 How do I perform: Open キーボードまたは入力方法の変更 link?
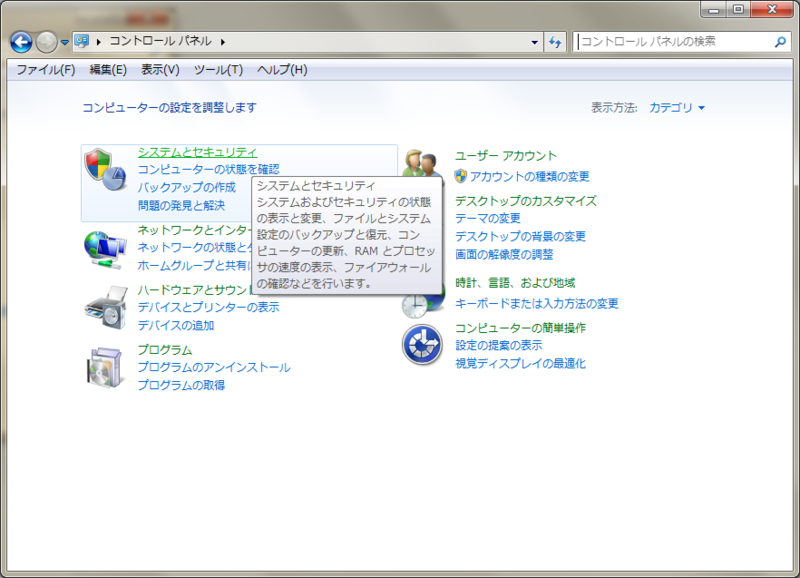point(536,304)
